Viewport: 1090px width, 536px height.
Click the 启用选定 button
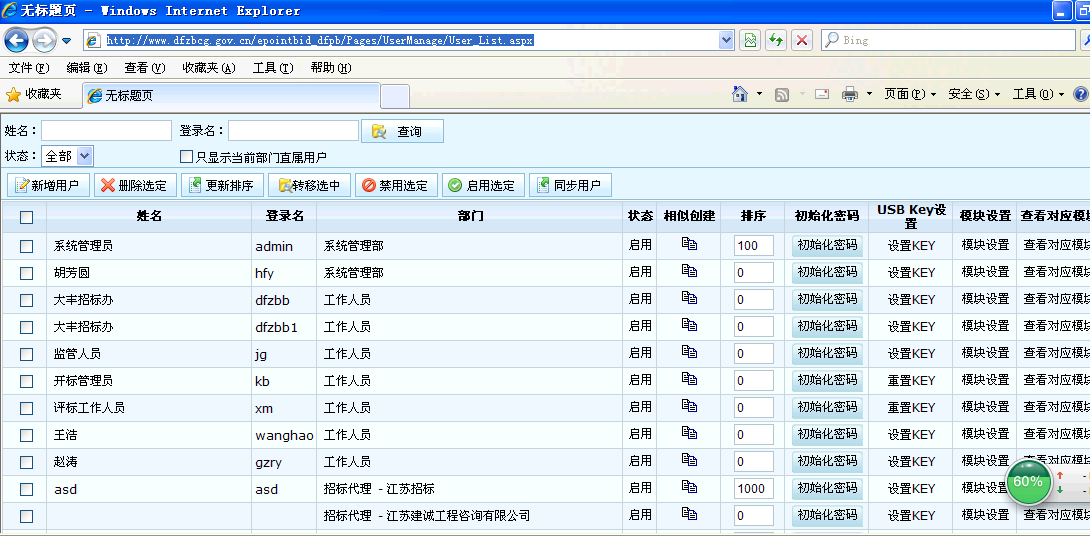pos(483,185)
